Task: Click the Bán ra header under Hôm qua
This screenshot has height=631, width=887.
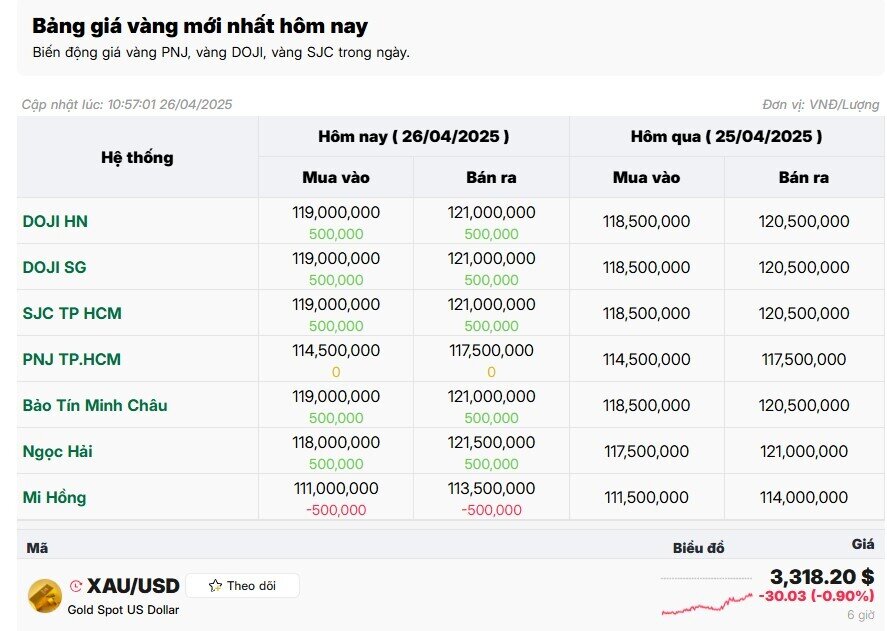Action: (x=803, y=178)
